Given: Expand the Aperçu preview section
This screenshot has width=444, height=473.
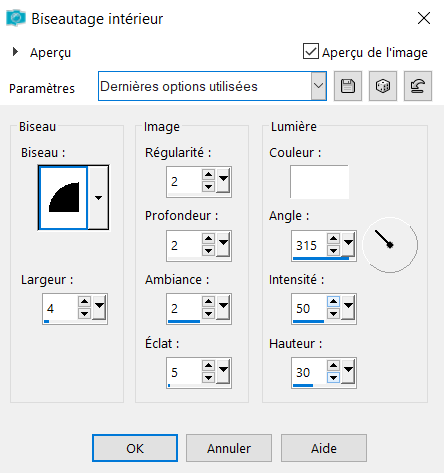Looking at the screenshot, I should point(15,52).
